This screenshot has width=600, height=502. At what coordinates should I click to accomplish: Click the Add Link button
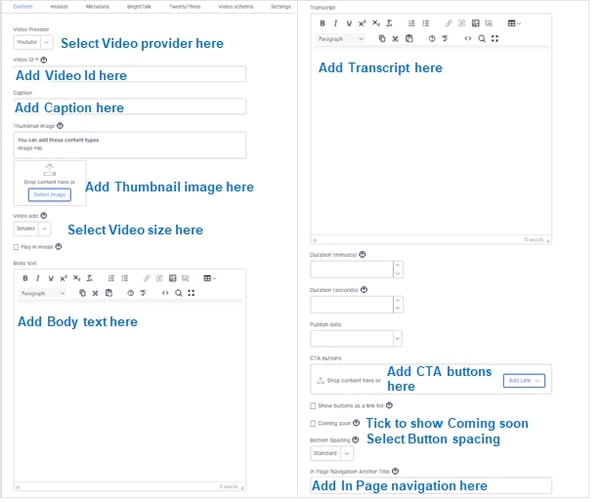coord(524,380)
